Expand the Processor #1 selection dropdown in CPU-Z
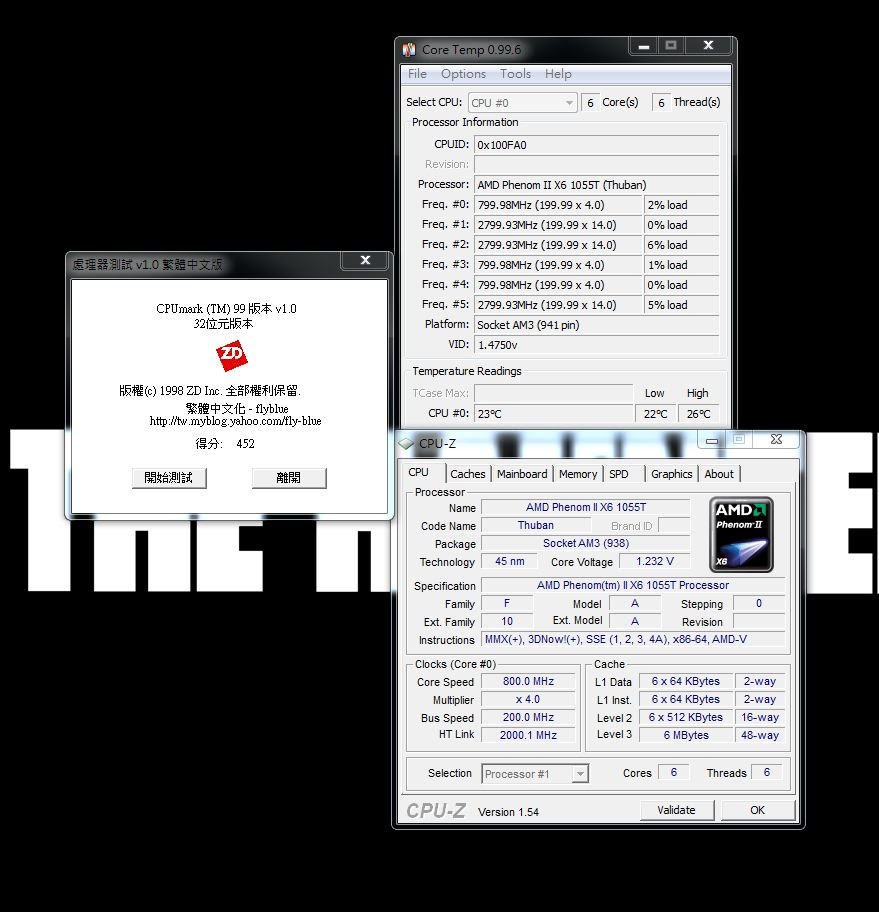The height and width of the screenshot is (912, 879). (535, 774)
